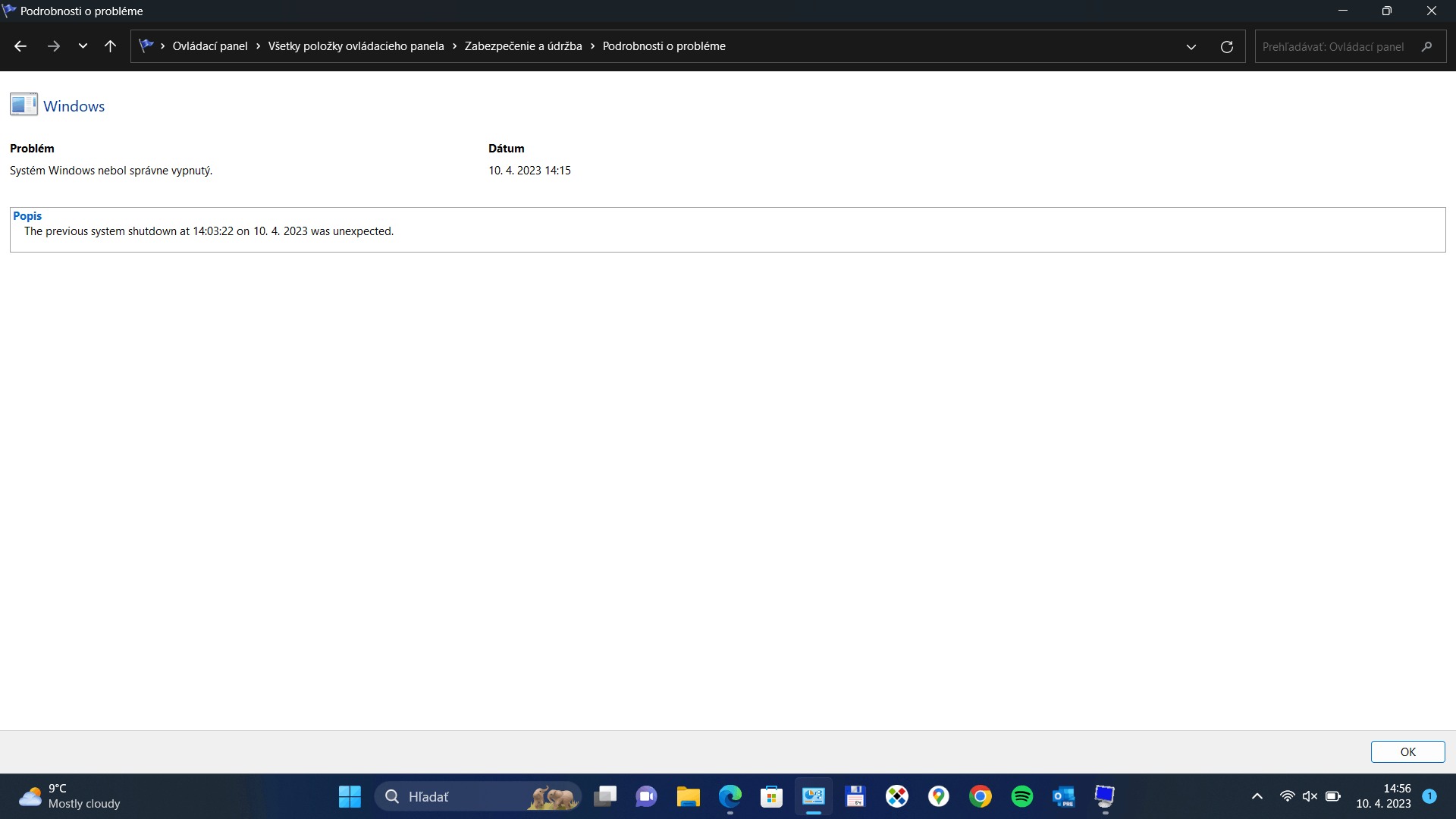
Task: Open the blue monitor app on the taskbar
Action: coord(1105,796)
